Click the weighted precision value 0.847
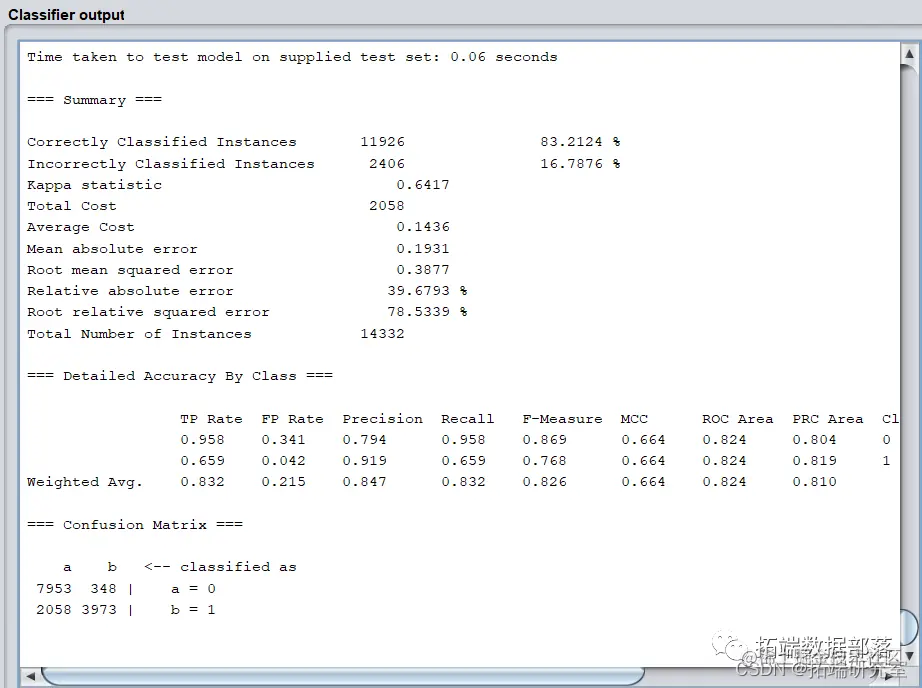Screen dimensions: 922x688 click(365, 482)
